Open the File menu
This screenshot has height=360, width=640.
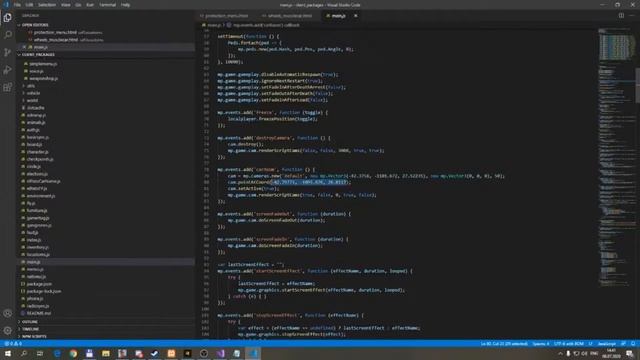pos(17,5)
